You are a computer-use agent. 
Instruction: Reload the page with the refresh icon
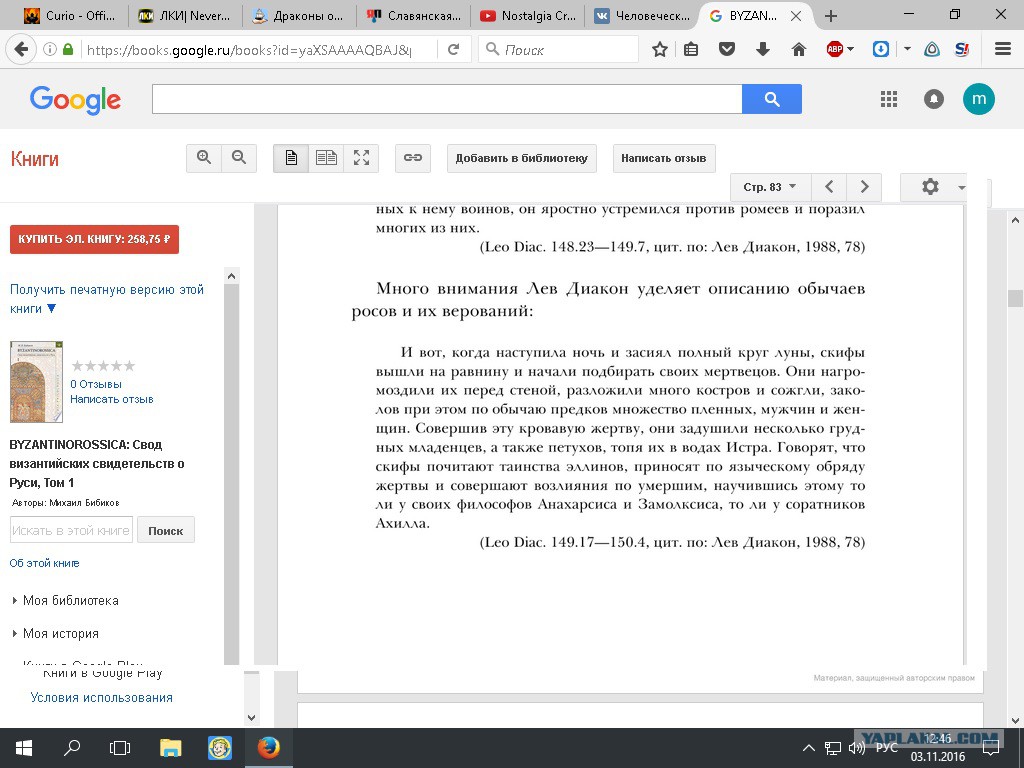[454, 49]
